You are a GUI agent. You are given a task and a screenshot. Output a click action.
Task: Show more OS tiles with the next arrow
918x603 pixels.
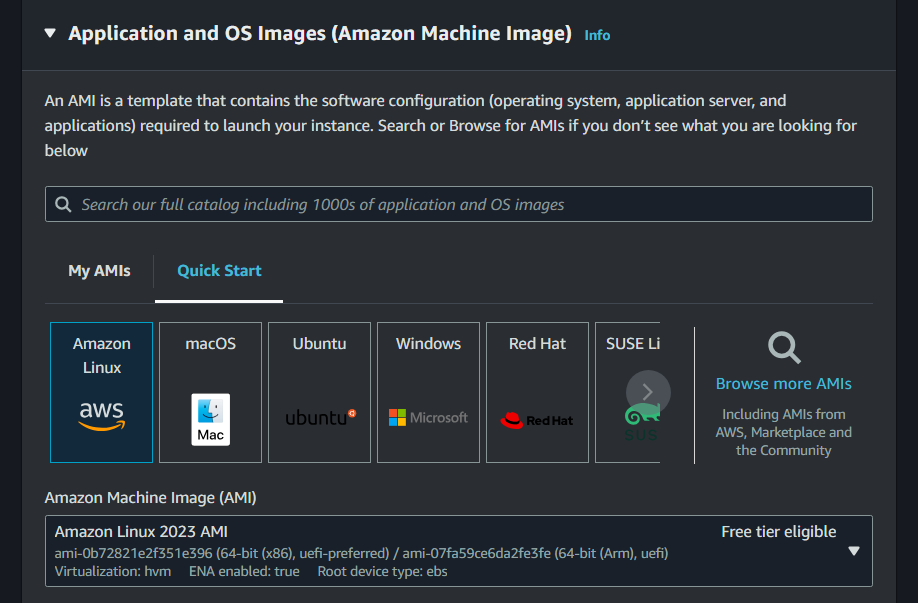pos(648,392)
